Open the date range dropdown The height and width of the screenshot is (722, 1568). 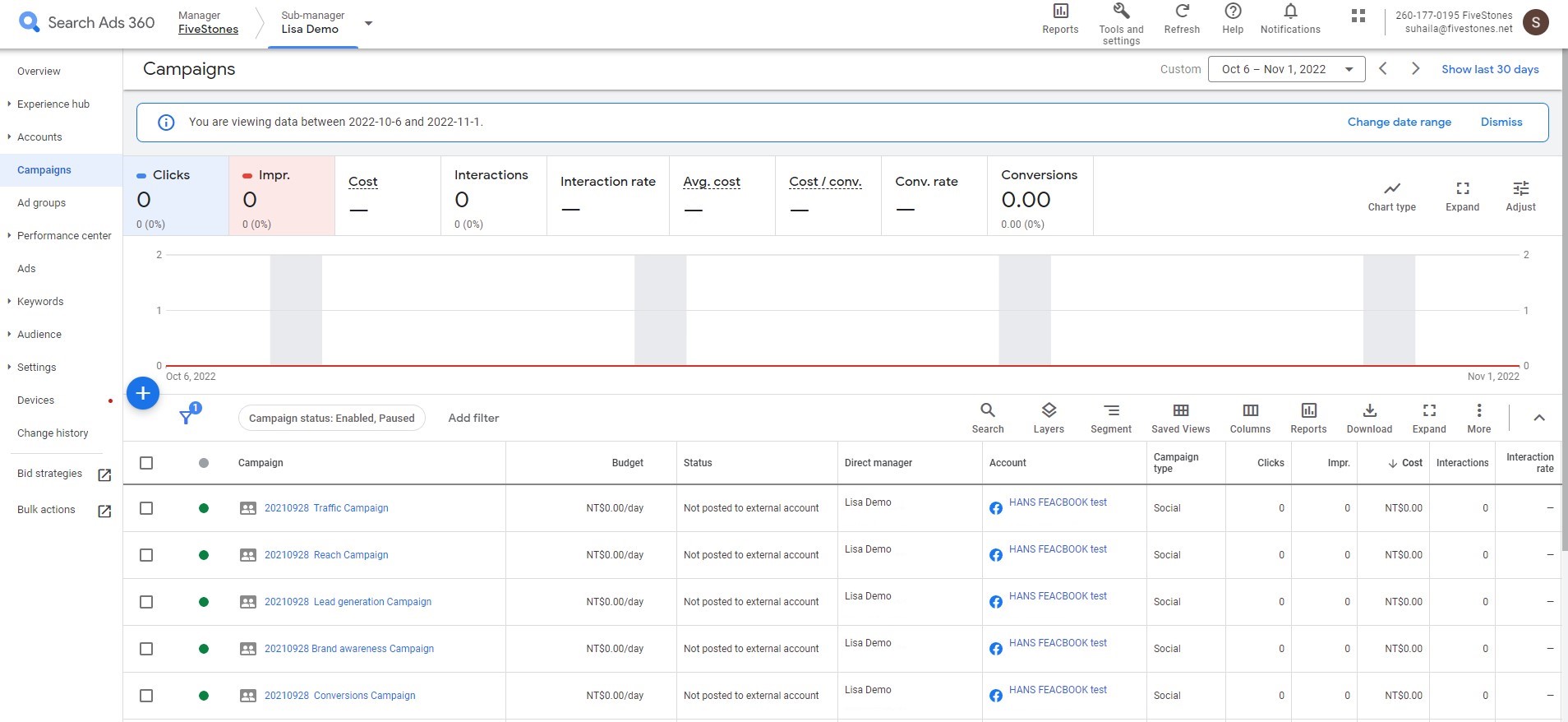click(1286, 69)
